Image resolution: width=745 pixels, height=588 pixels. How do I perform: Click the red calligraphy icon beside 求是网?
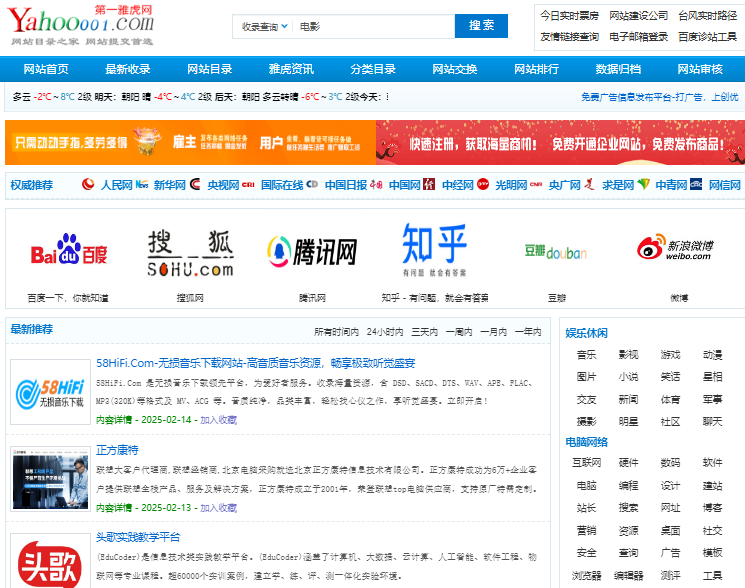click(x=589, y=184)
